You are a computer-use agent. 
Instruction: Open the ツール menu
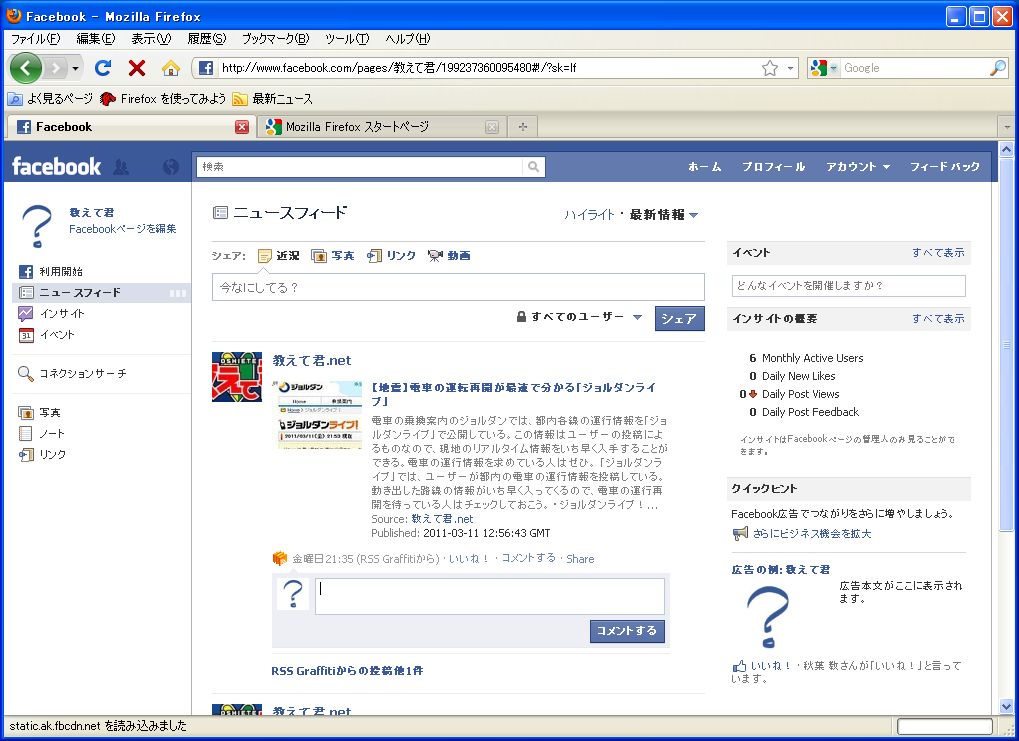347,39
